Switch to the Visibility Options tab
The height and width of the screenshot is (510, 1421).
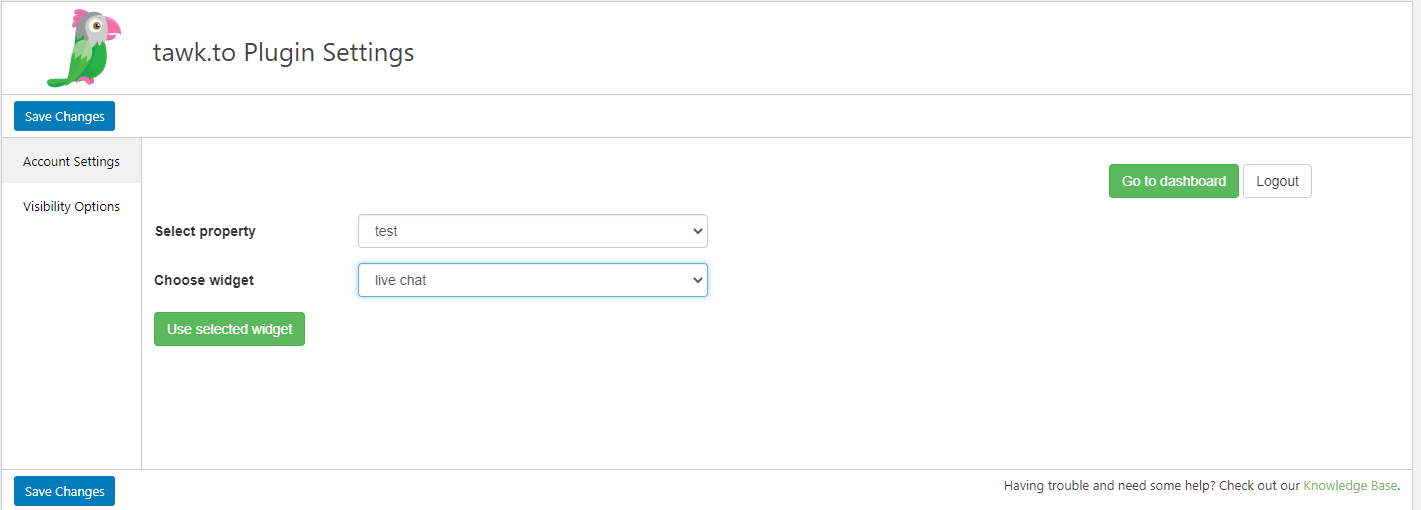pyautogui.click(x=71, y=206)
